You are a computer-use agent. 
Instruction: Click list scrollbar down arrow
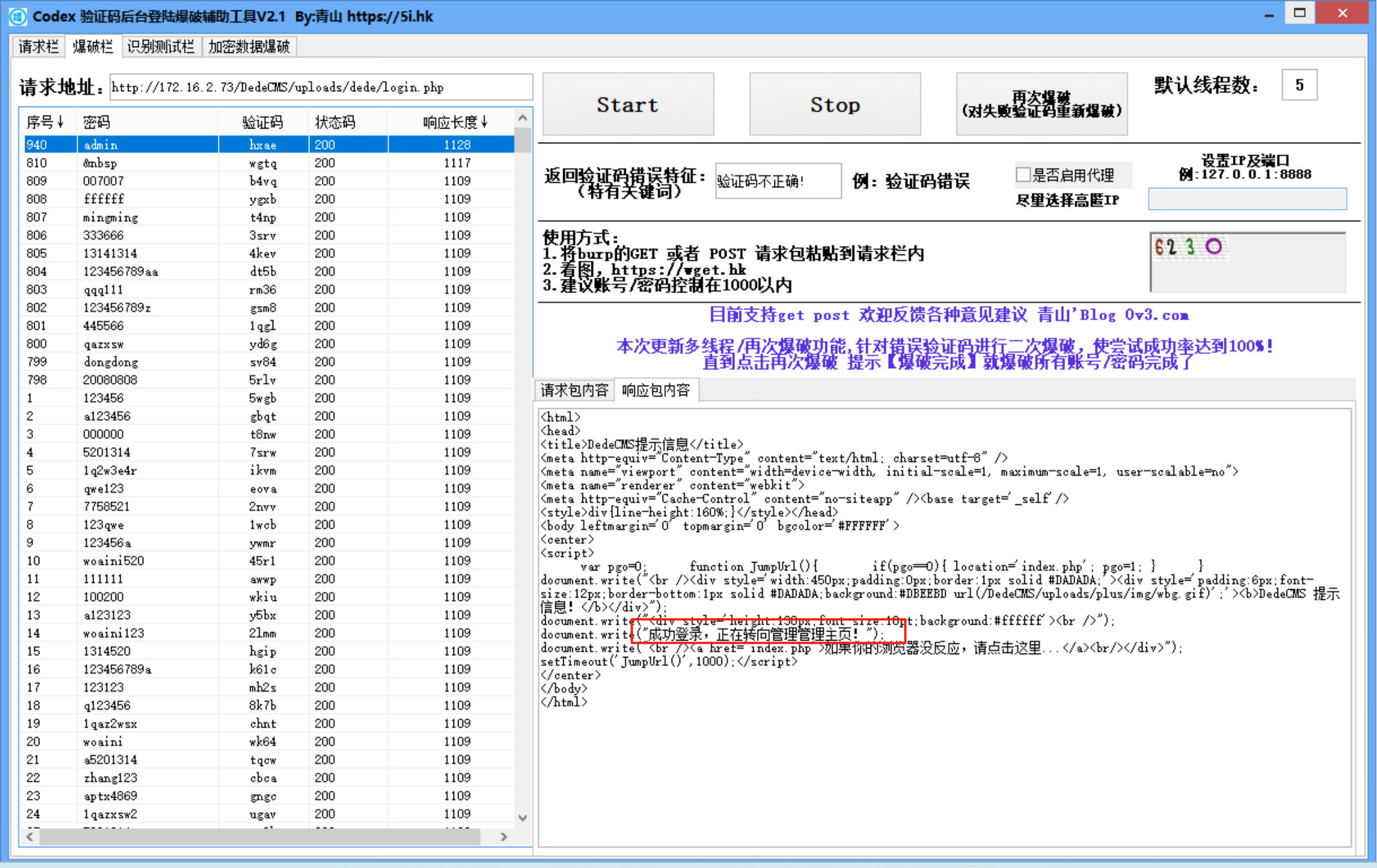click(x=523, y=818)
